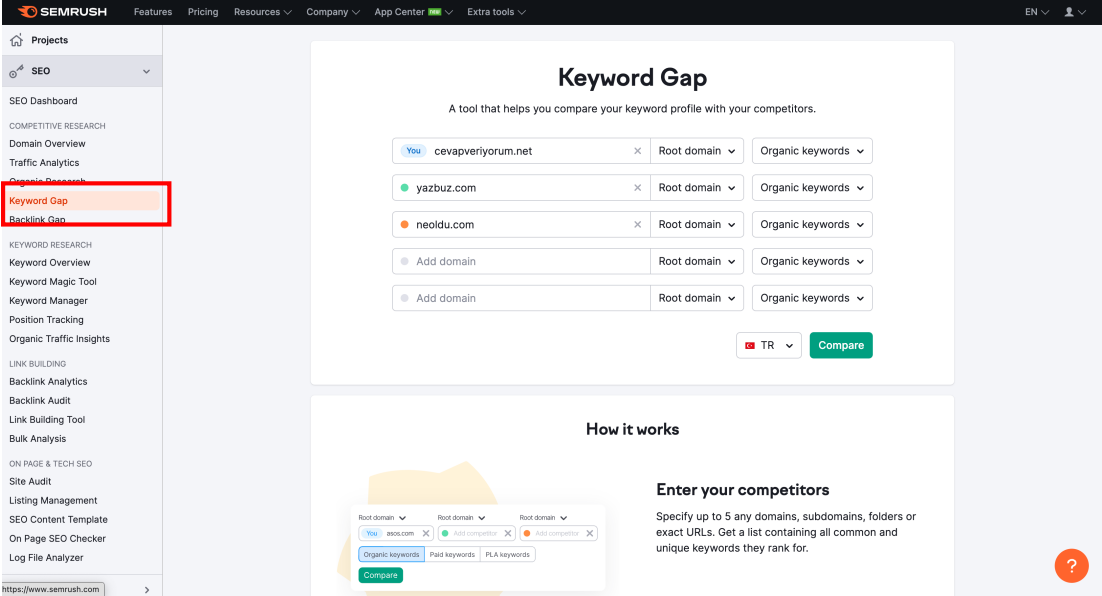The width and height of the screenshot is (1102, 596).
Task: Open Root domain dropdown for neoldu.com
Action: tap(696, 225)
